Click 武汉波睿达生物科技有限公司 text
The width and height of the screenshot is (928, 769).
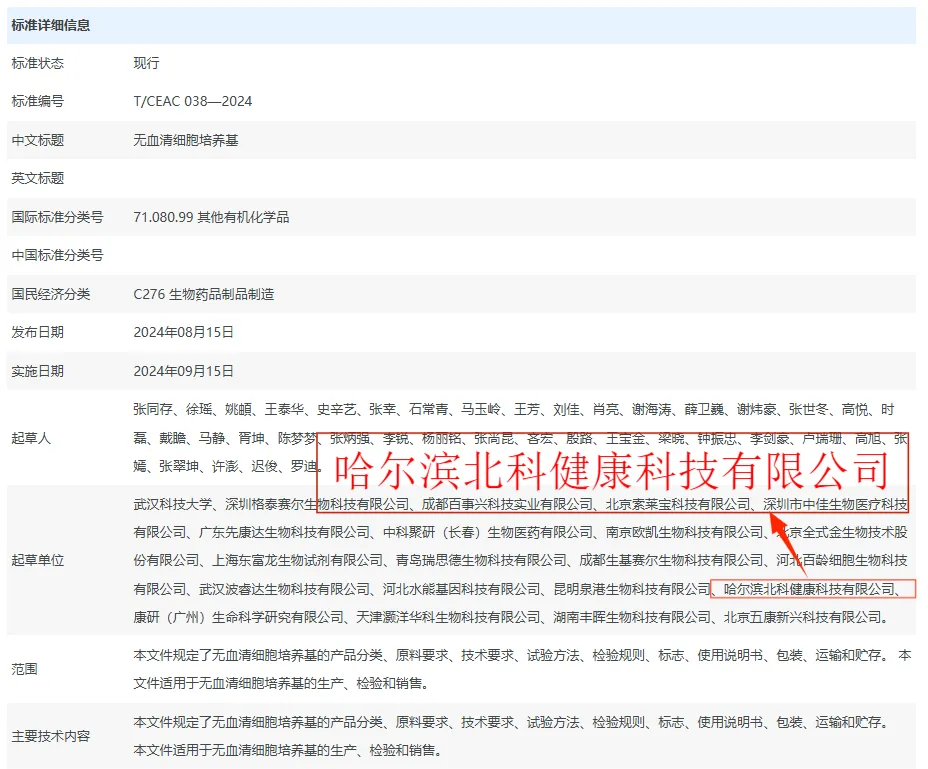click(284, 589)
